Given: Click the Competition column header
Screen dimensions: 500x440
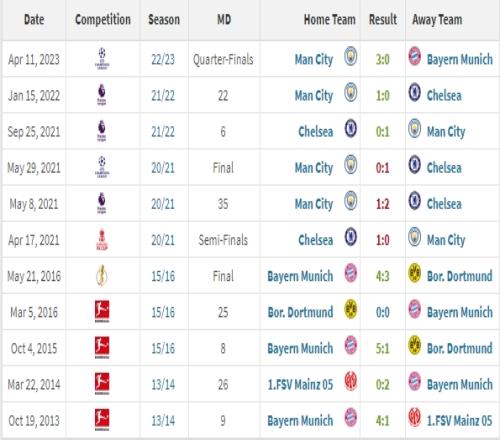Looking at the screenshot, I should point(103,19).
